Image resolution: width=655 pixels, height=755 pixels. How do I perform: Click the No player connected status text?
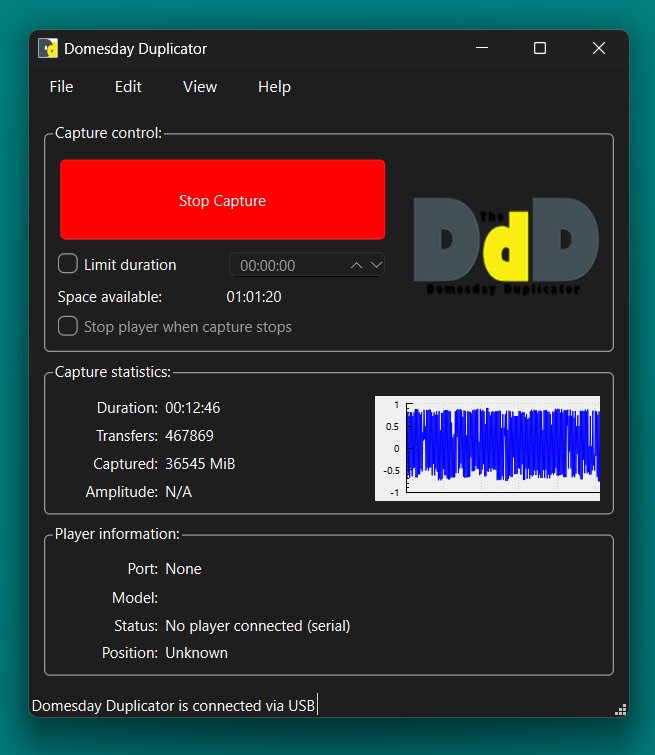tap(257, 626)
